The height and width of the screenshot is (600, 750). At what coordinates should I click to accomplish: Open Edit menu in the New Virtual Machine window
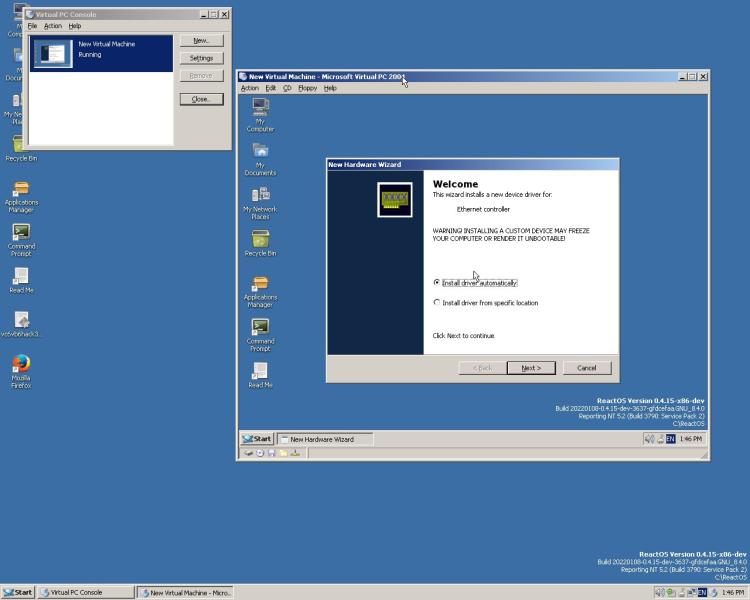click(x=271, y=88)
